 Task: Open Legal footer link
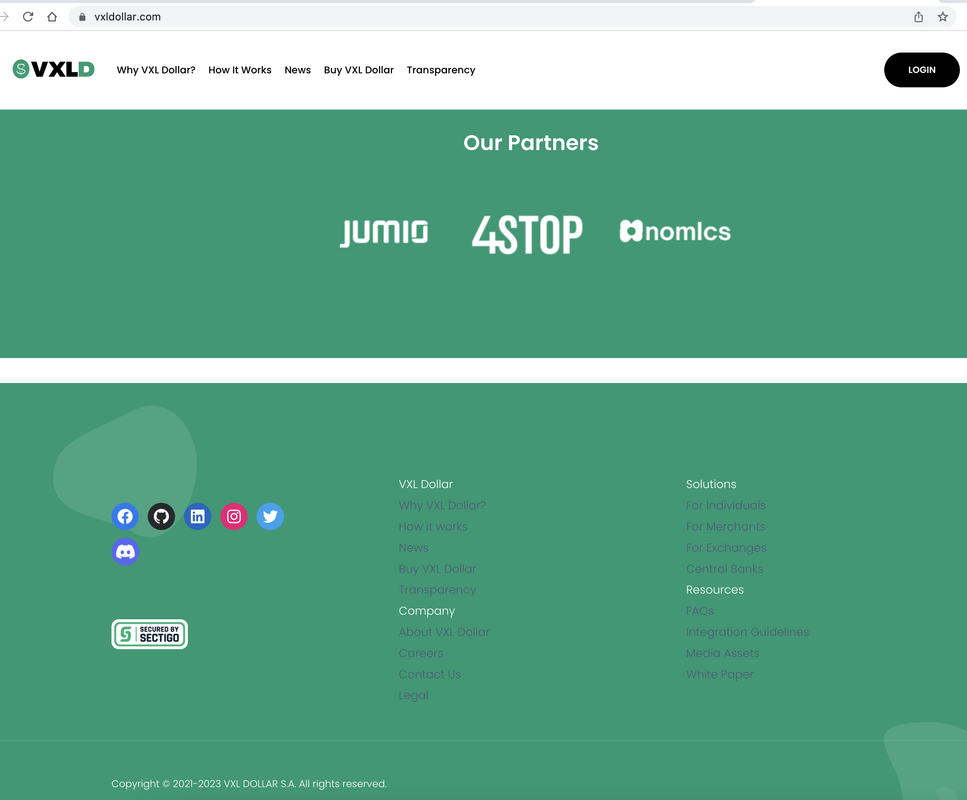[413, 695]
